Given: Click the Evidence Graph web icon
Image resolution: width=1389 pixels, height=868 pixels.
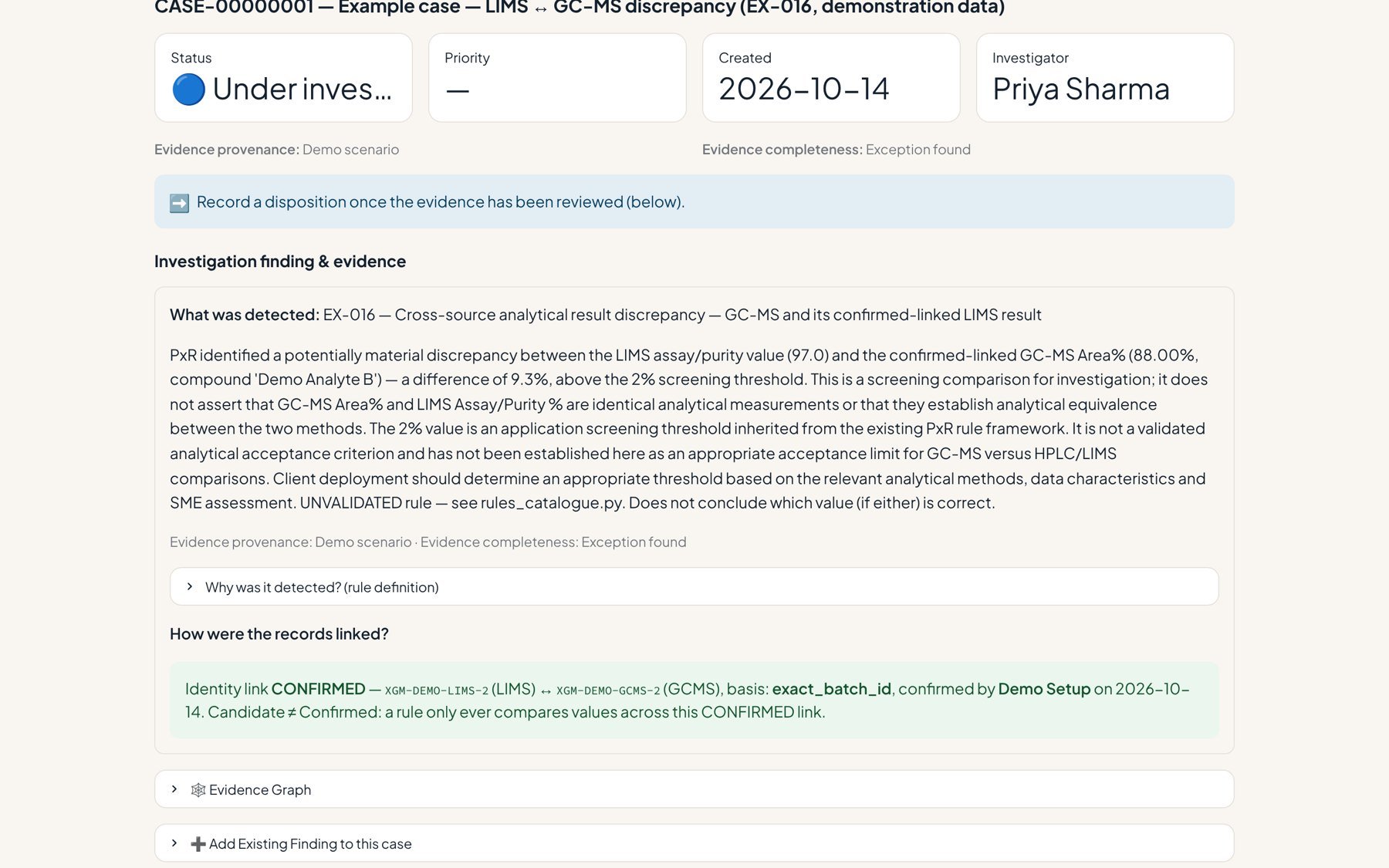Looking at the screenshot, I should (x=198, y=790).
